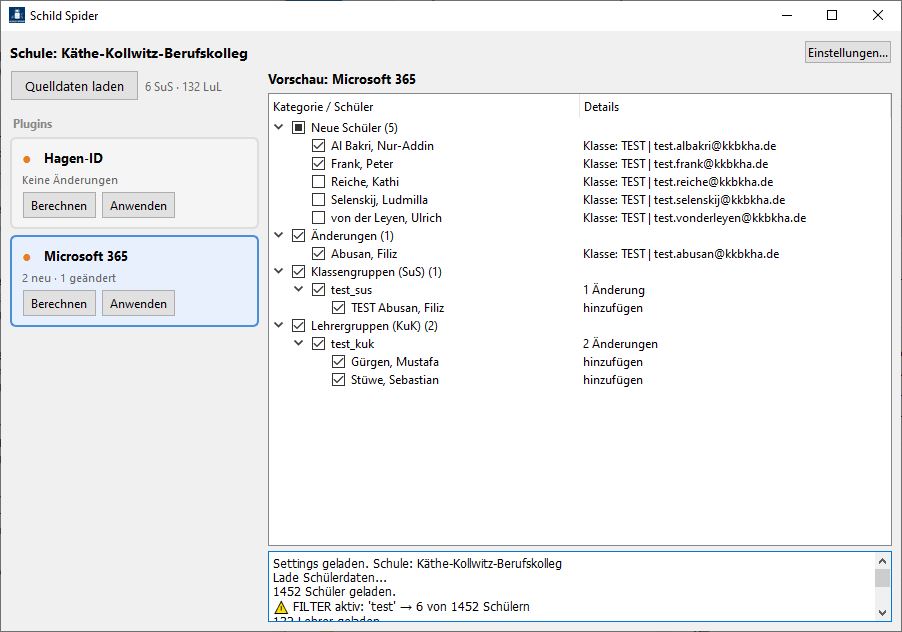Uncheck the test_kuk group checkbox
This screenshot has width=902, height=632.
(318, 344)
